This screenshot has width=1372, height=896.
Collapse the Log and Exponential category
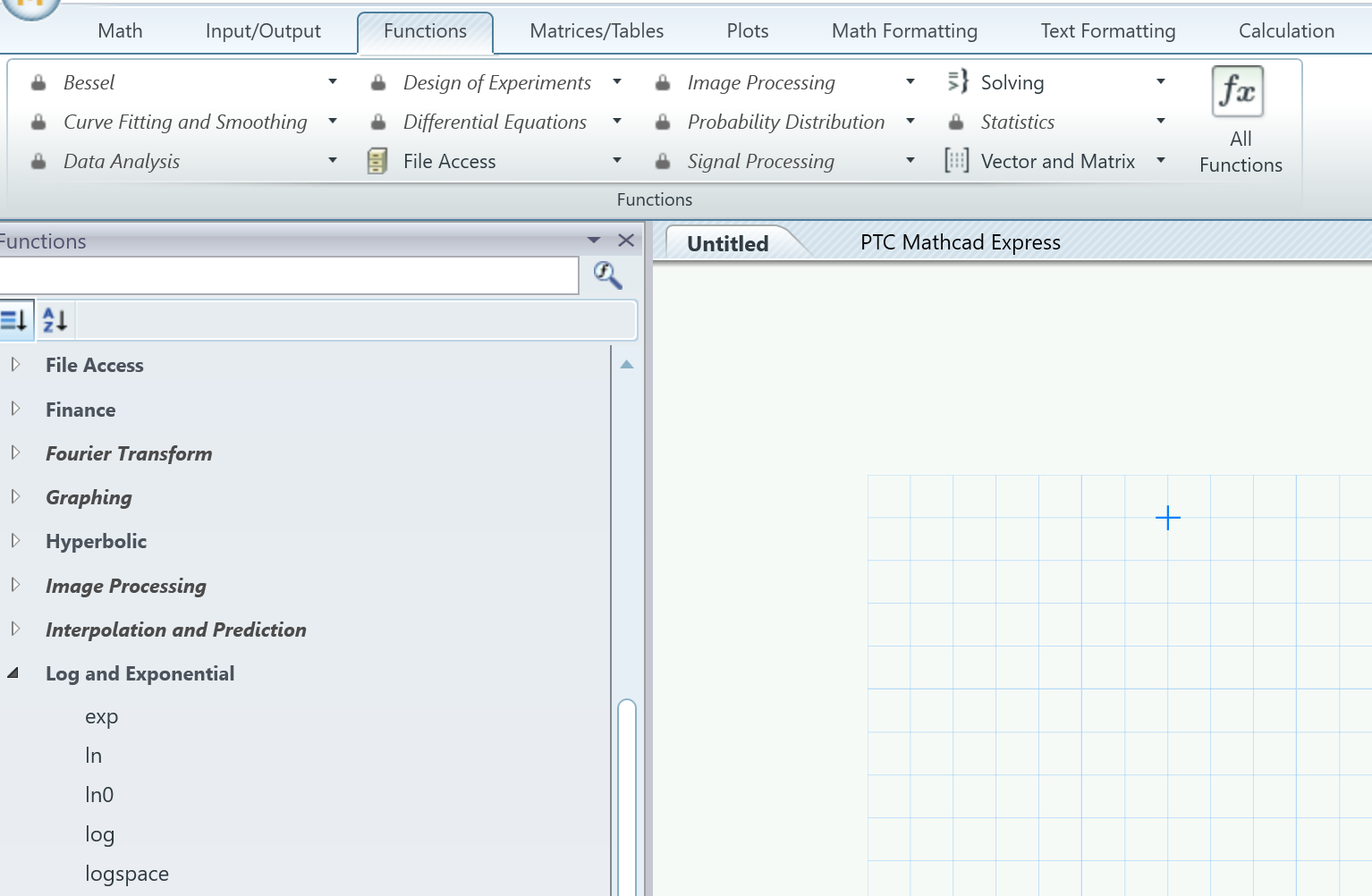pos(13,672)
